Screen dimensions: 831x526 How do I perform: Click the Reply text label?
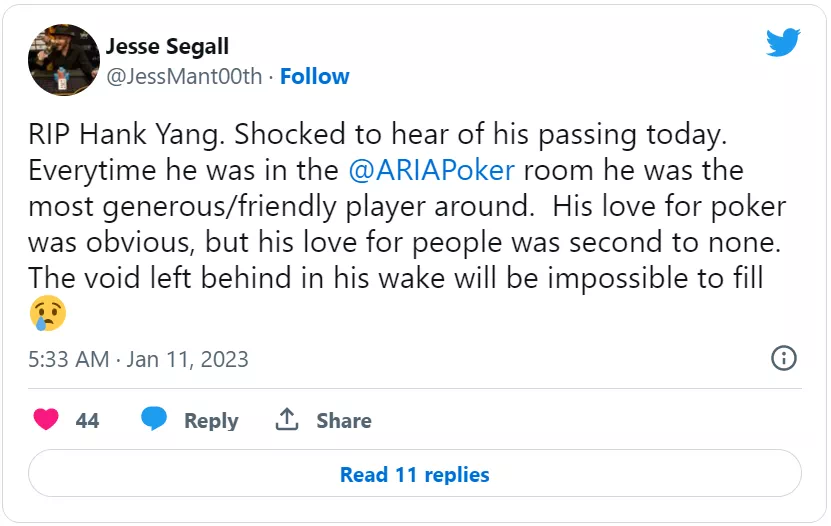211,421
